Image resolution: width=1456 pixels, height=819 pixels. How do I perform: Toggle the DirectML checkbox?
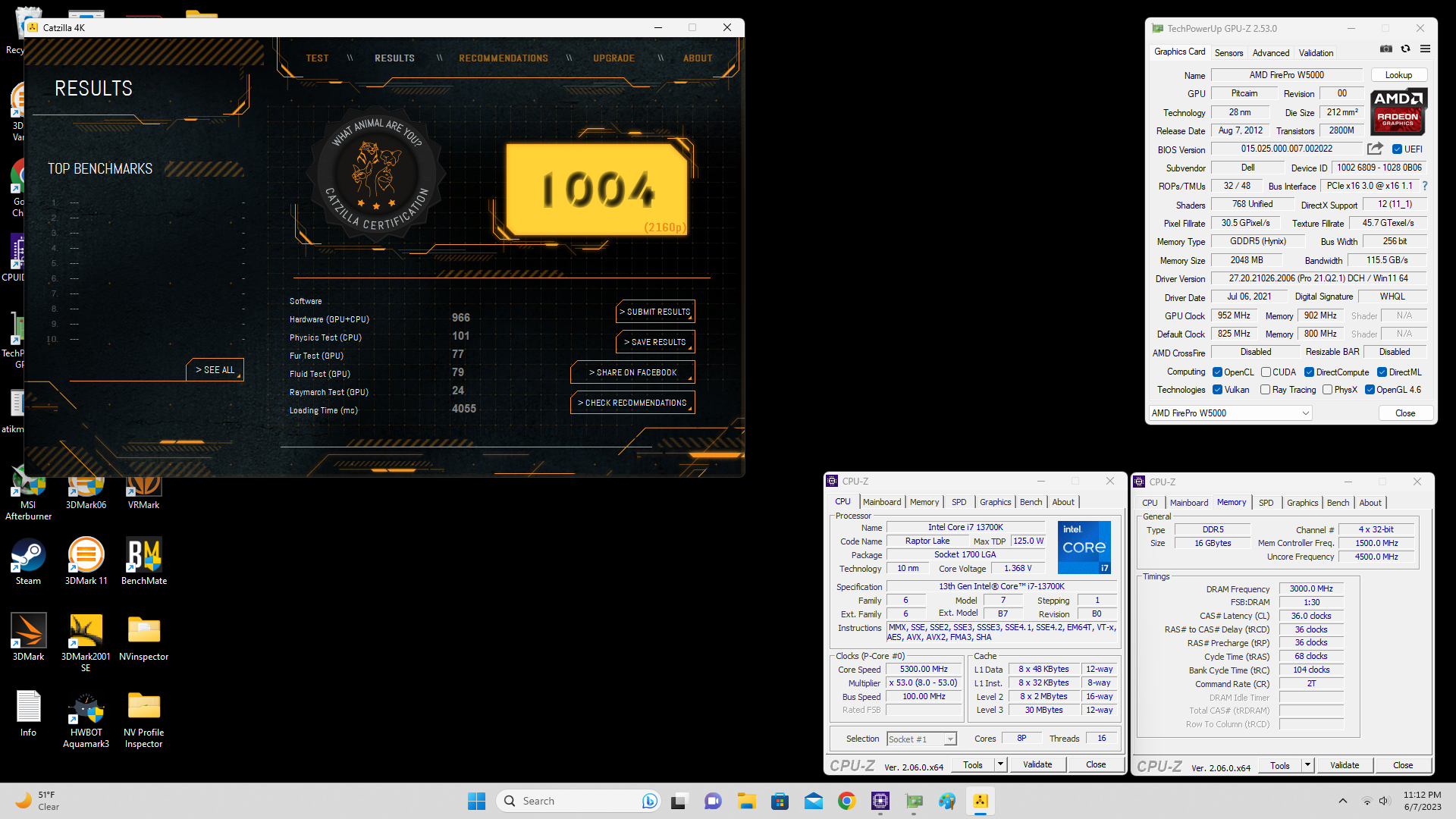point(1382,372)
